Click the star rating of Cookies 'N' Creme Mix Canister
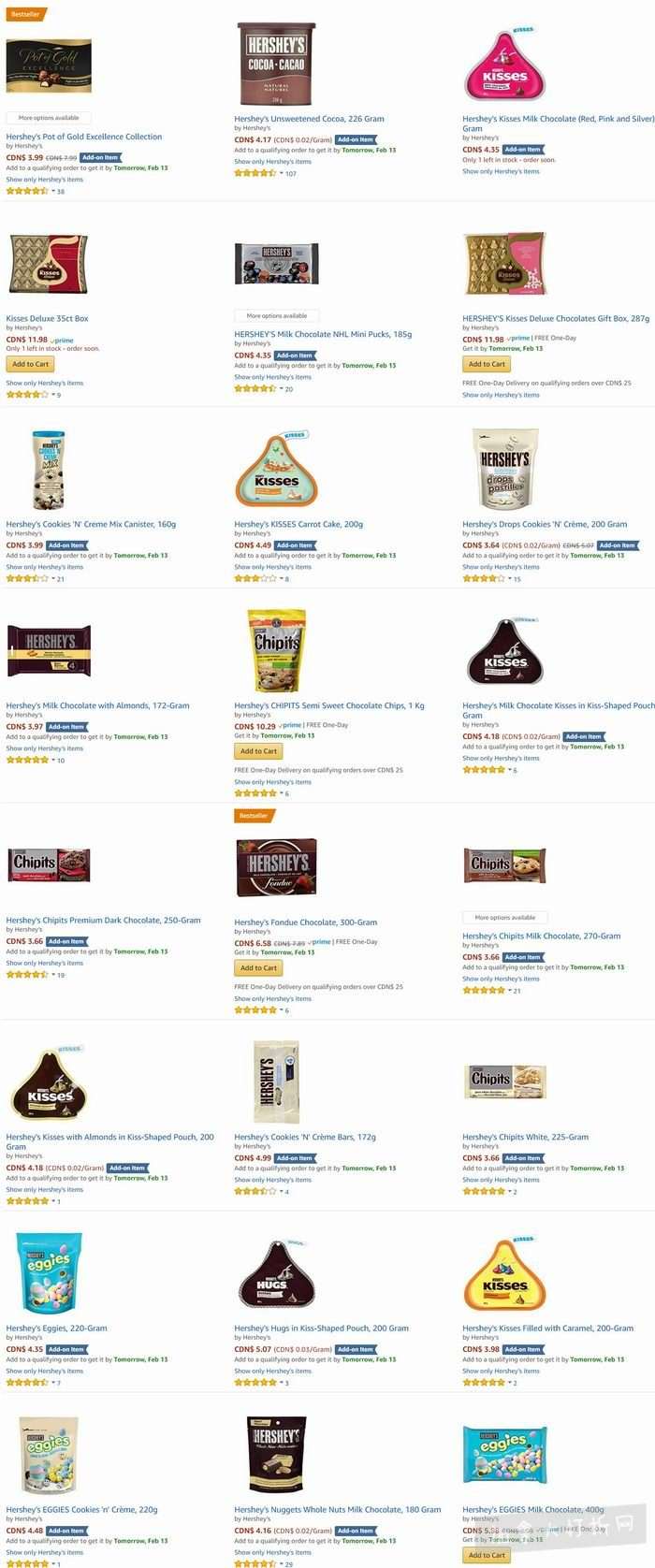655x1568 pixels. click(x=27, y=578)
